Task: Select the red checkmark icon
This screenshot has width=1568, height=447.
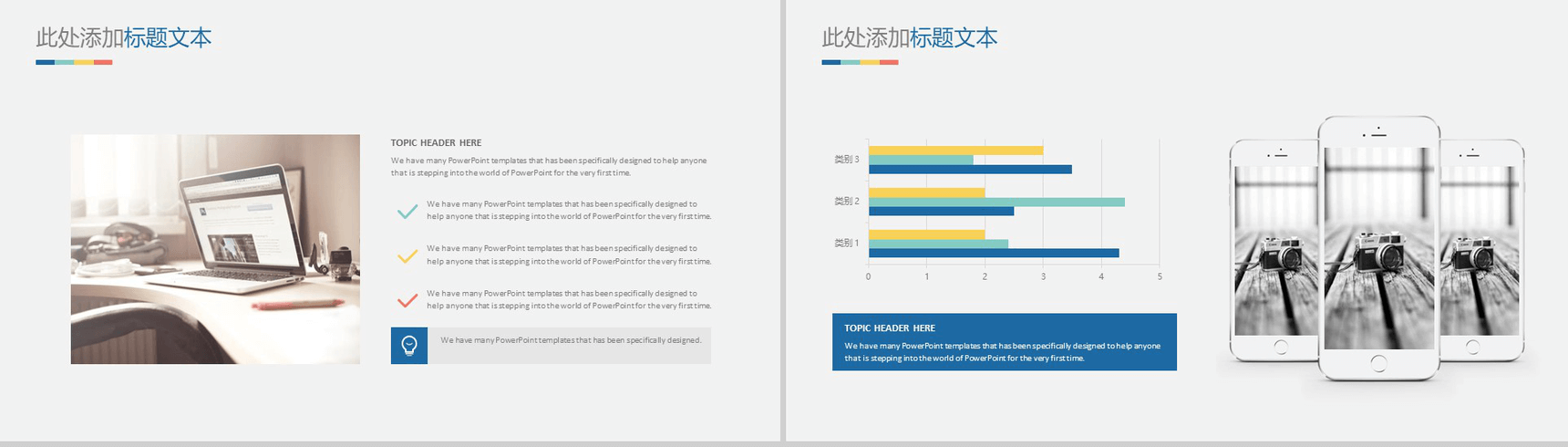Action: (407, 300)
